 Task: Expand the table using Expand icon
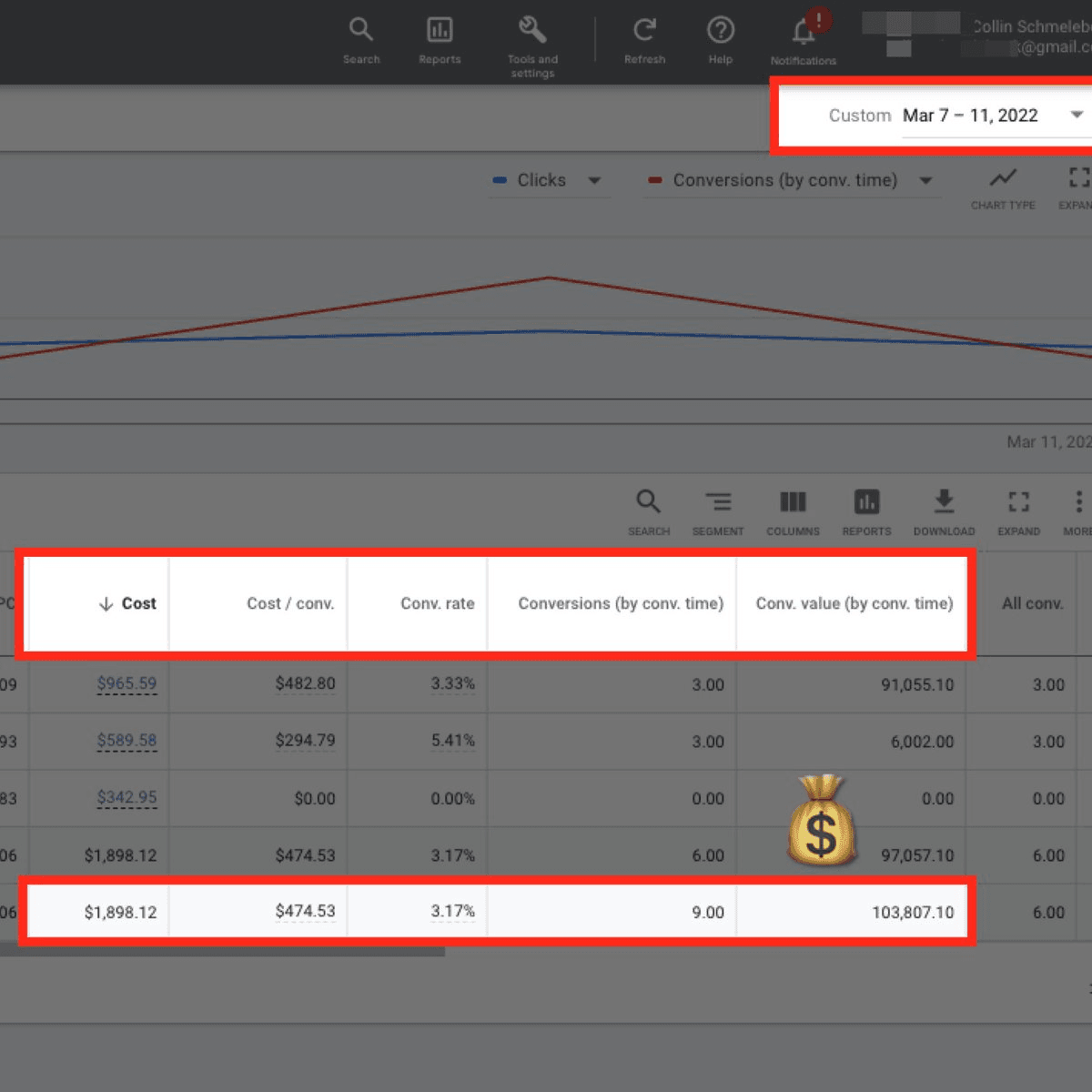click(x=1018, y=501)
